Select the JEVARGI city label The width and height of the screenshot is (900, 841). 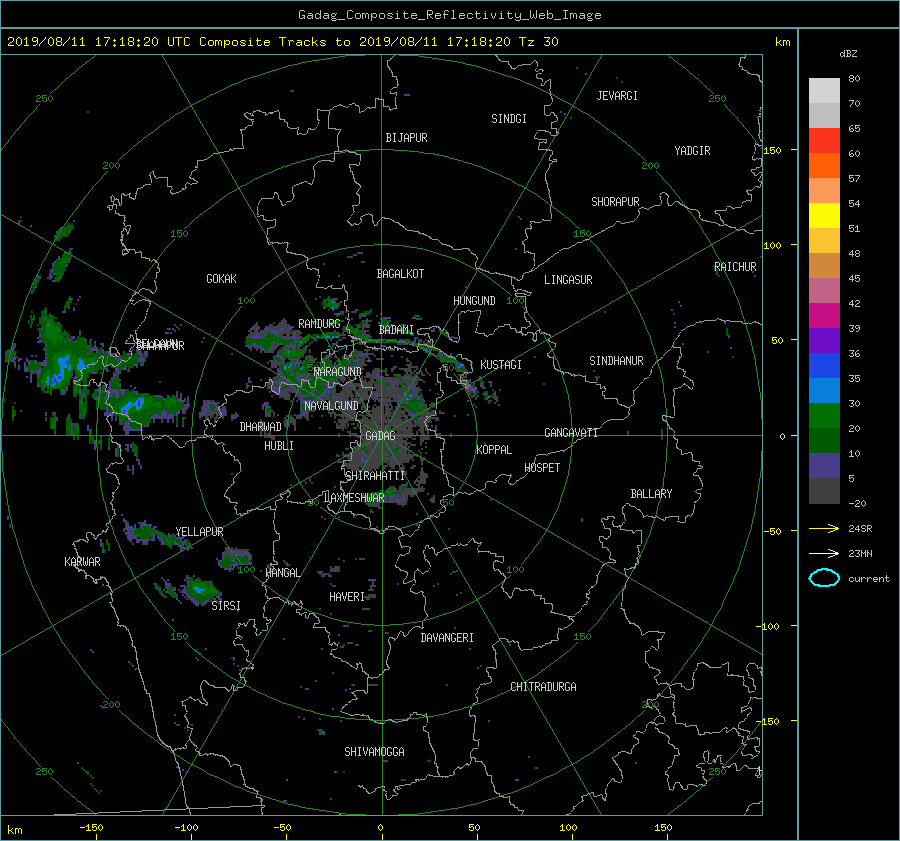[617, 96]
